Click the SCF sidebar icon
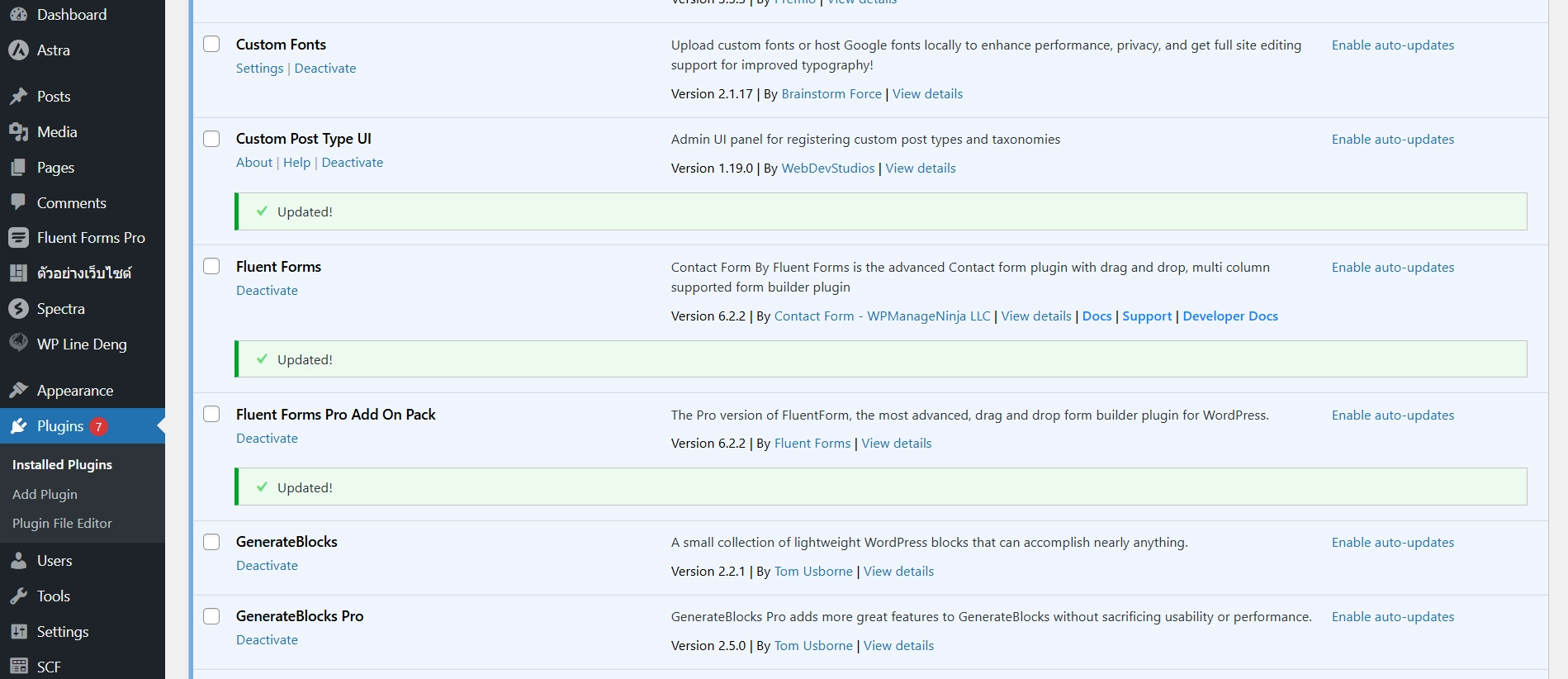The width and height of the screenshot is (1568, 679). [x=18, y=667]
